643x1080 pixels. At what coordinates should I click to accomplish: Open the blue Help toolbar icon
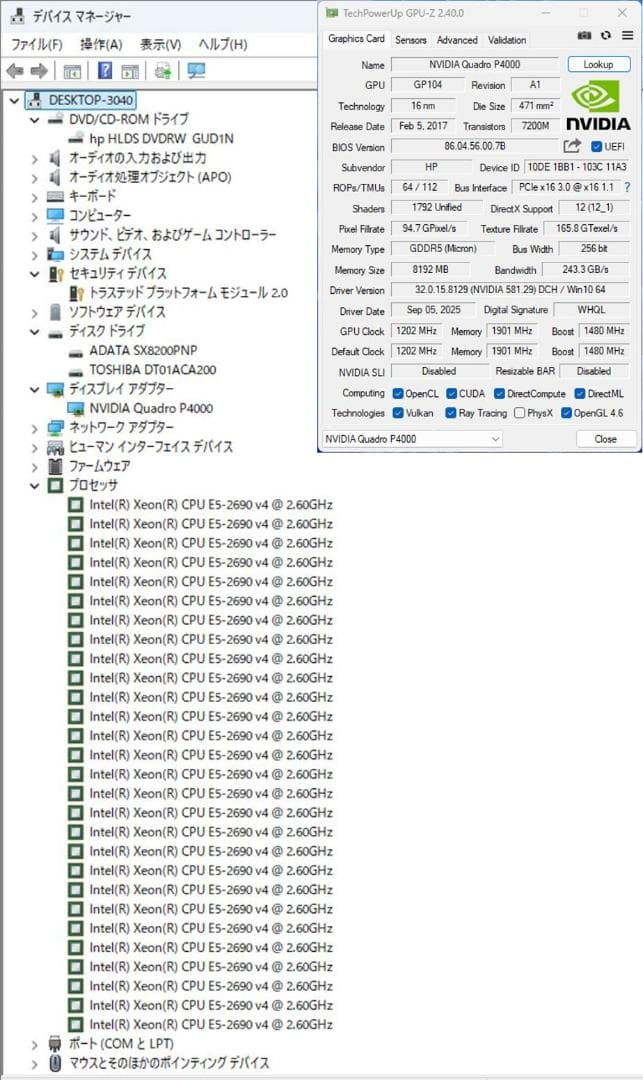(105, 70)
